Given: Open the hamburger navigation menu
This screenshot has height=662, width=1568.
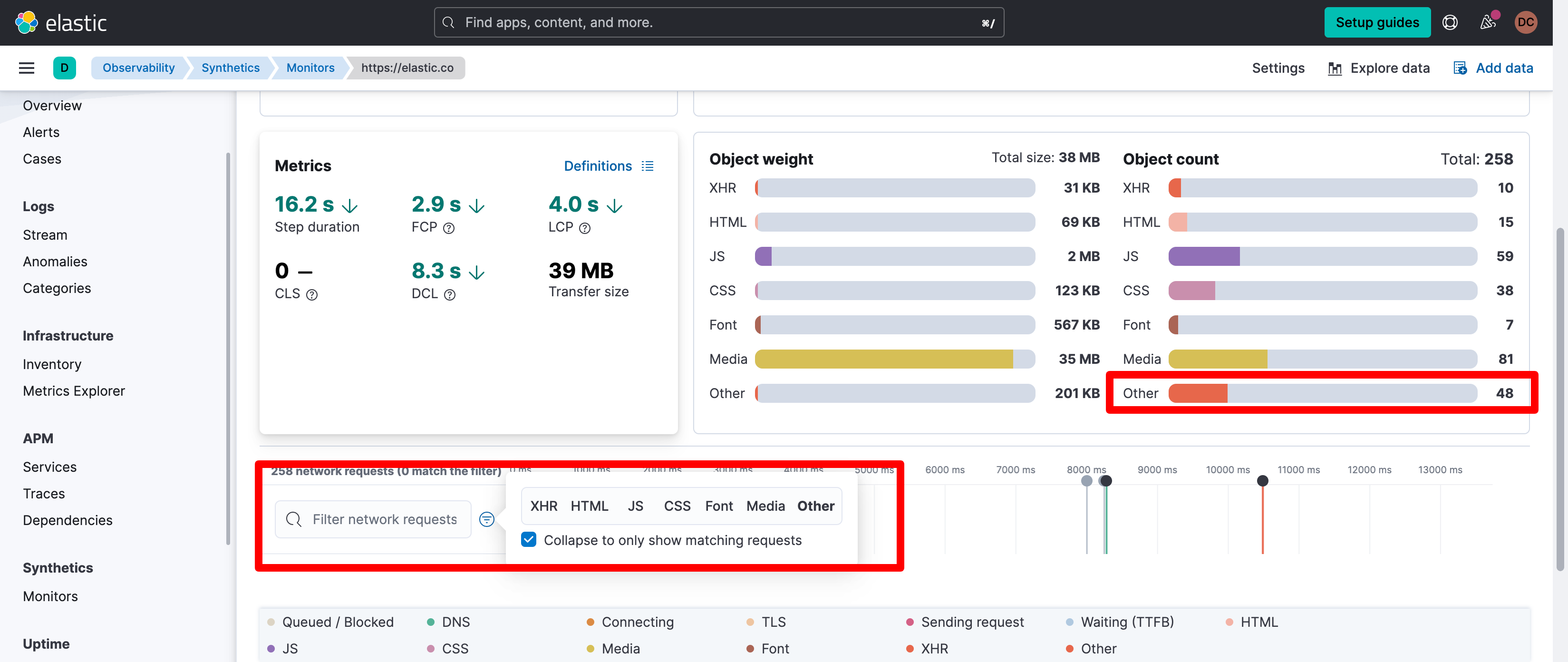Looking at the screenshot, I should point(26,68).
